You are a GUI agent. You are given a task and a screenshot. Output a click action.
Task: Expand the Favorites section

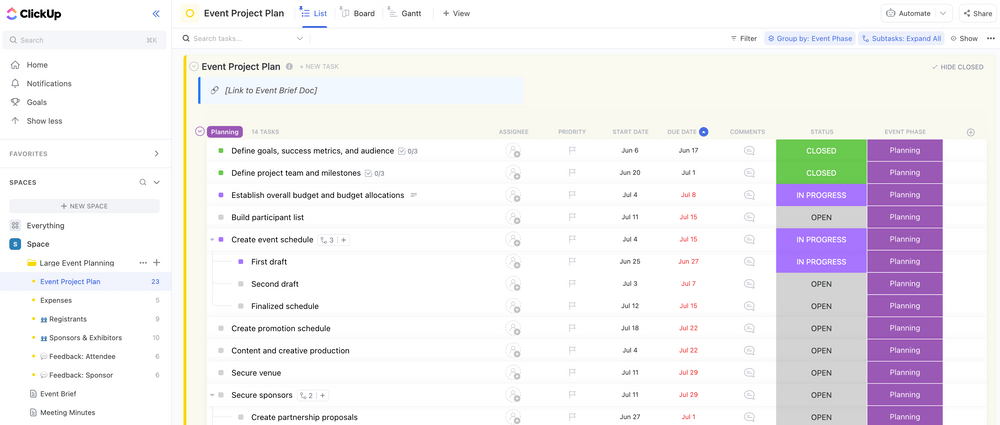156,154
